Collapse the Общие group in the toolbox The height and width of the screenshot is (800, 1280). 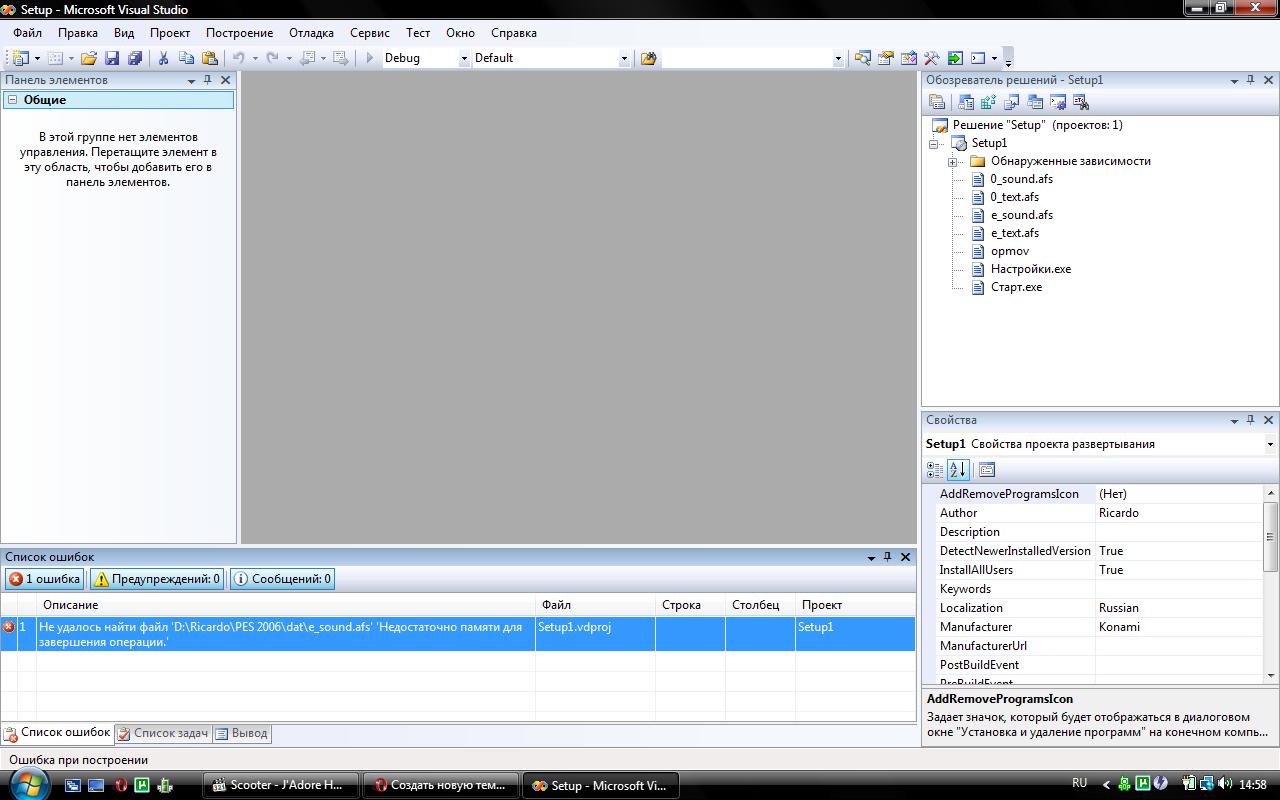pos(12,100)
